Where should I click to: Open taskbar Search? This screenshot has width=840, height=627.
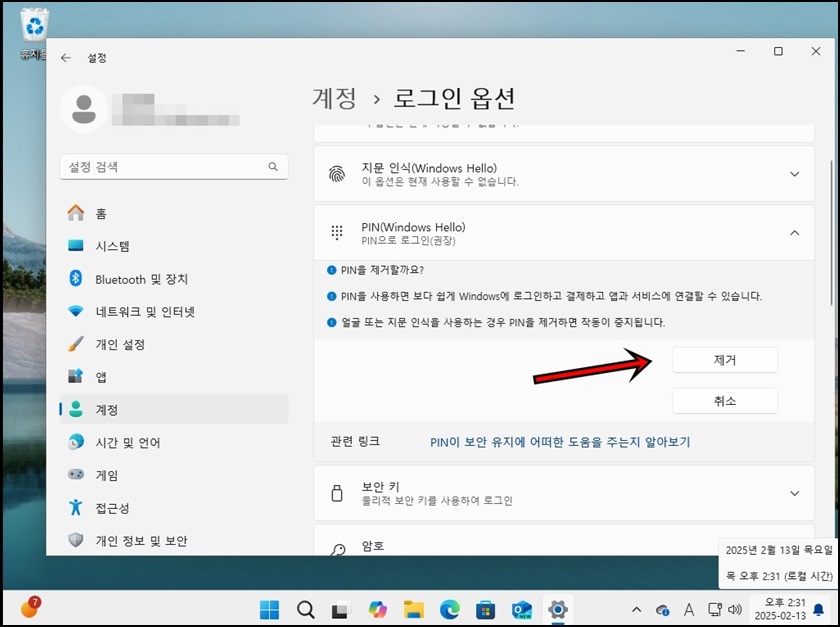click(x=305, y=609)
